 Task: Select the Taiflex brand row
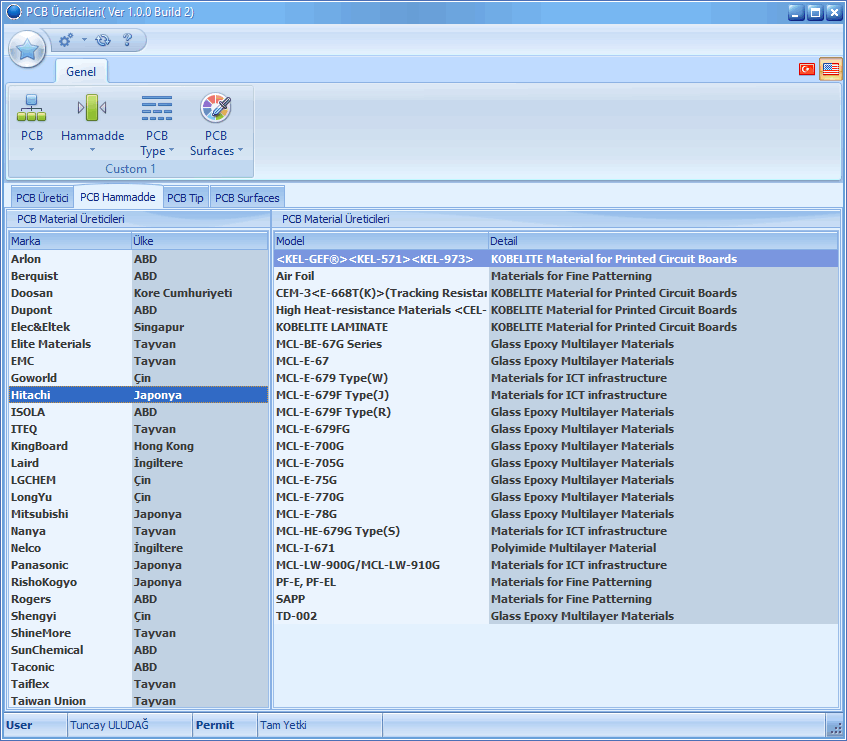point(138,684)
